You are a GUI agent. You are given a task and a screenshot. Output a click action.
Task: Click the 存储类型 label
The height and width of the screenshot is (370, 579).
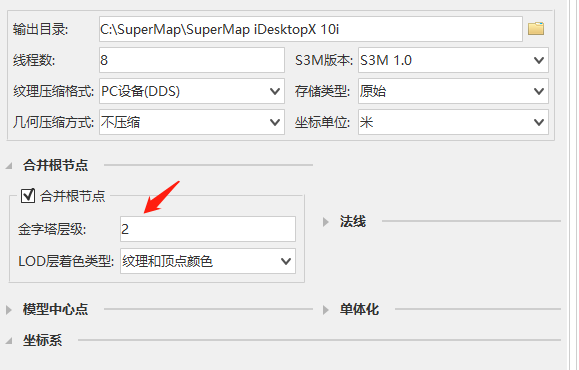(322, 91)
